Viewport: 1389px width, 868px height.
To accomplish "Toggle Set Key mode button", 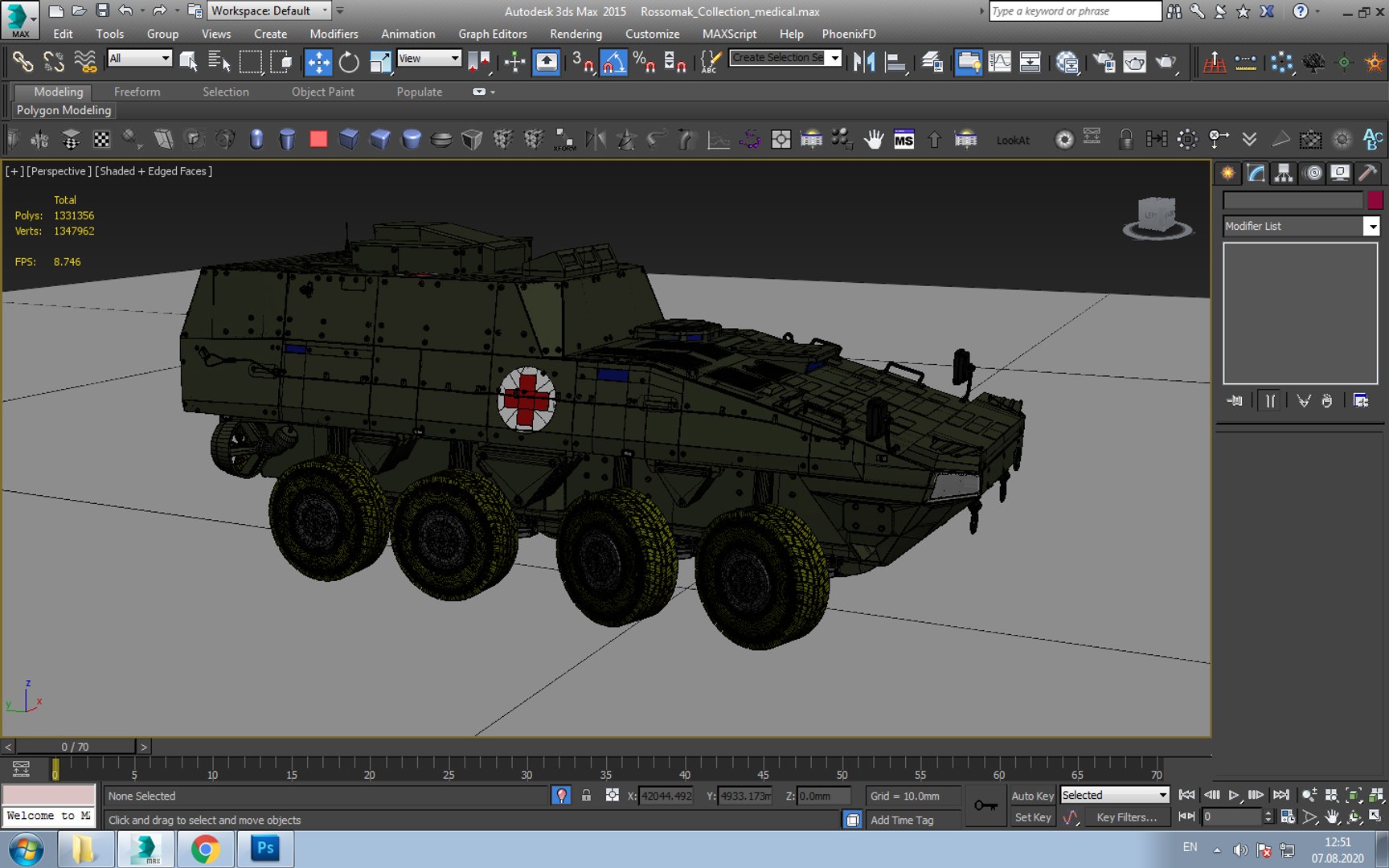I will (x=1032, y=817).
